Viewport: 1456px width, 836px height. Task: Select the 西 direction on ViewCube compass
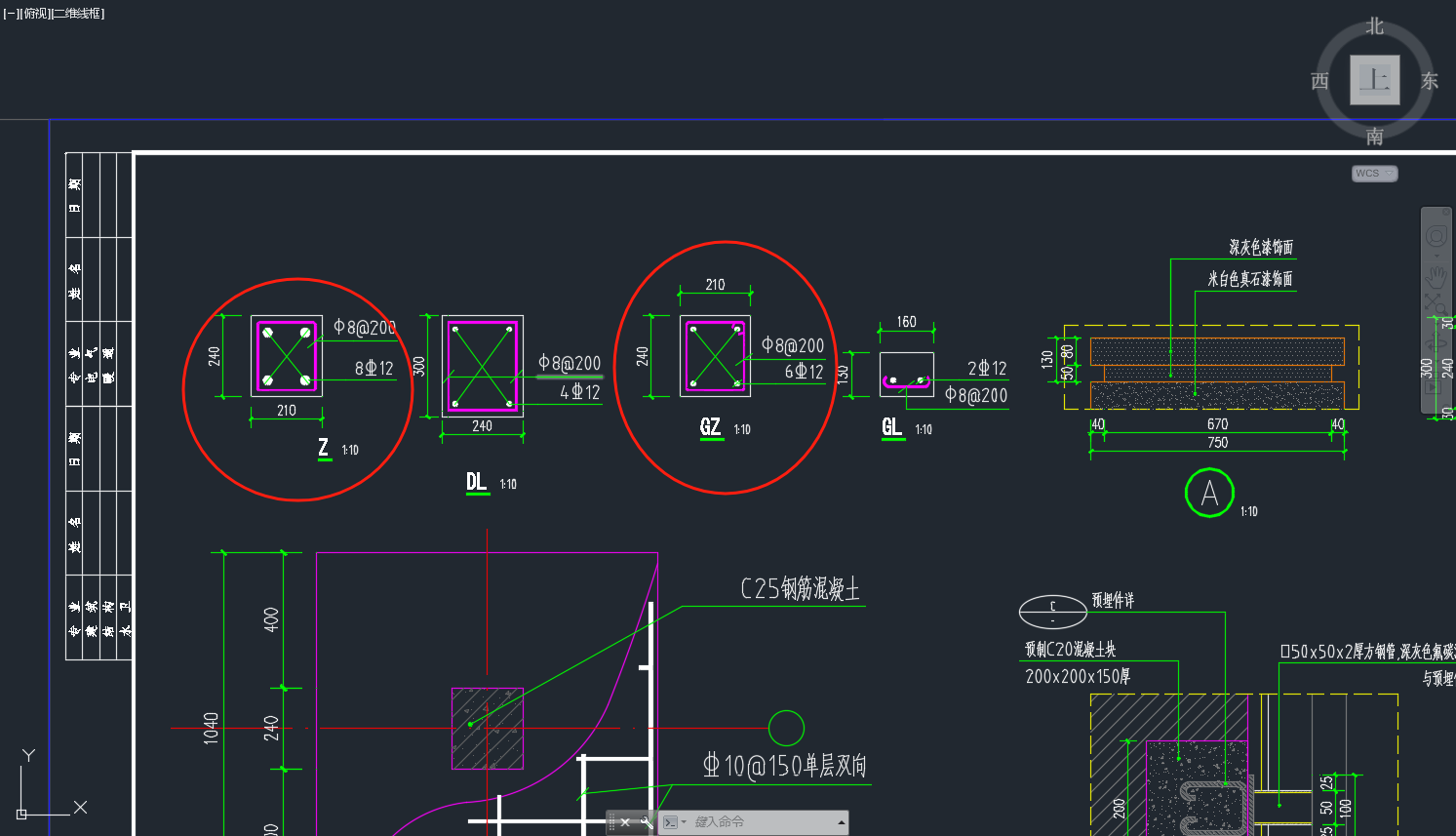(x=1320, y=81)
